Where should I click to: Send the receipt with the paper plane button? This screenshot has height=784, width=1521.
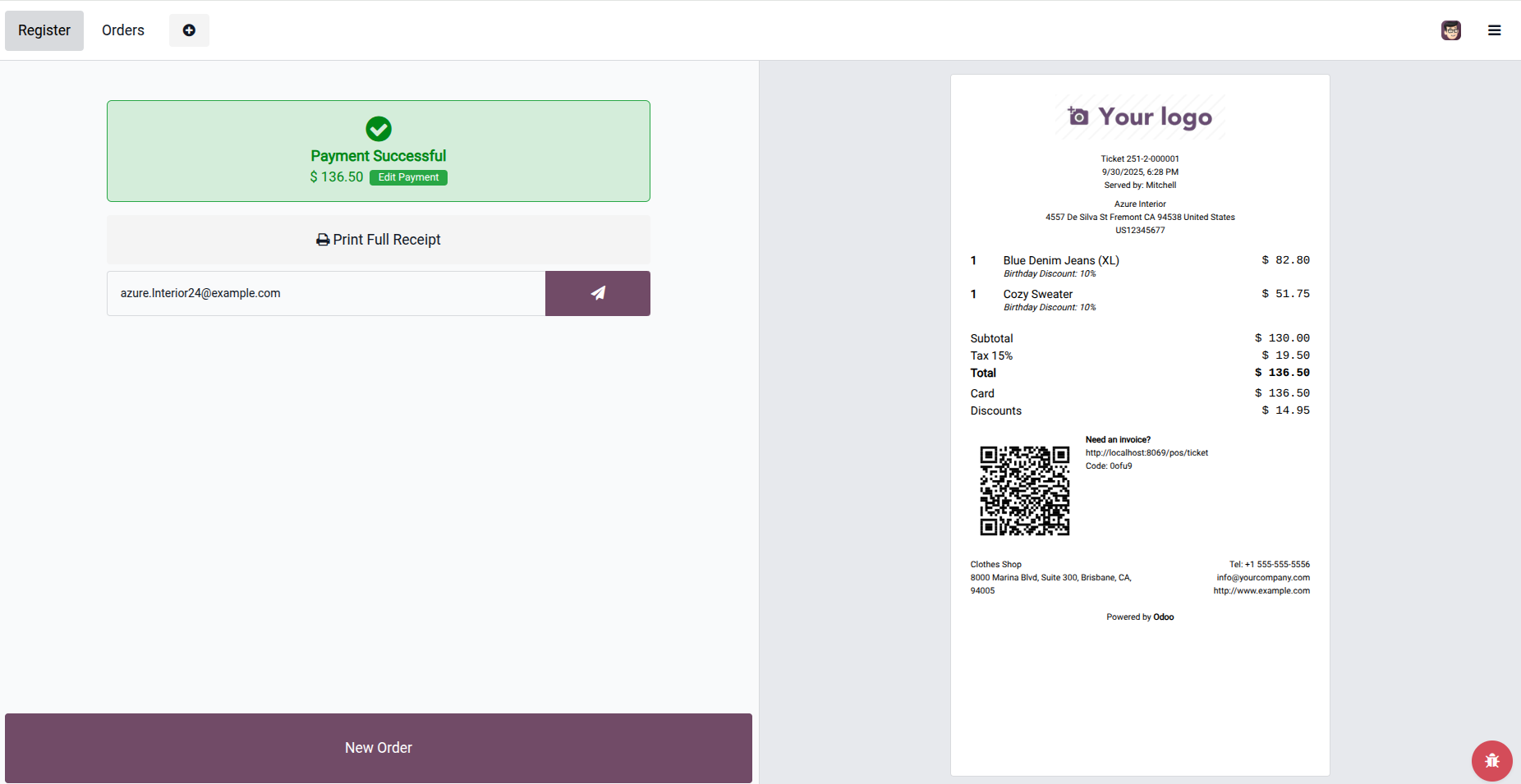598,293
